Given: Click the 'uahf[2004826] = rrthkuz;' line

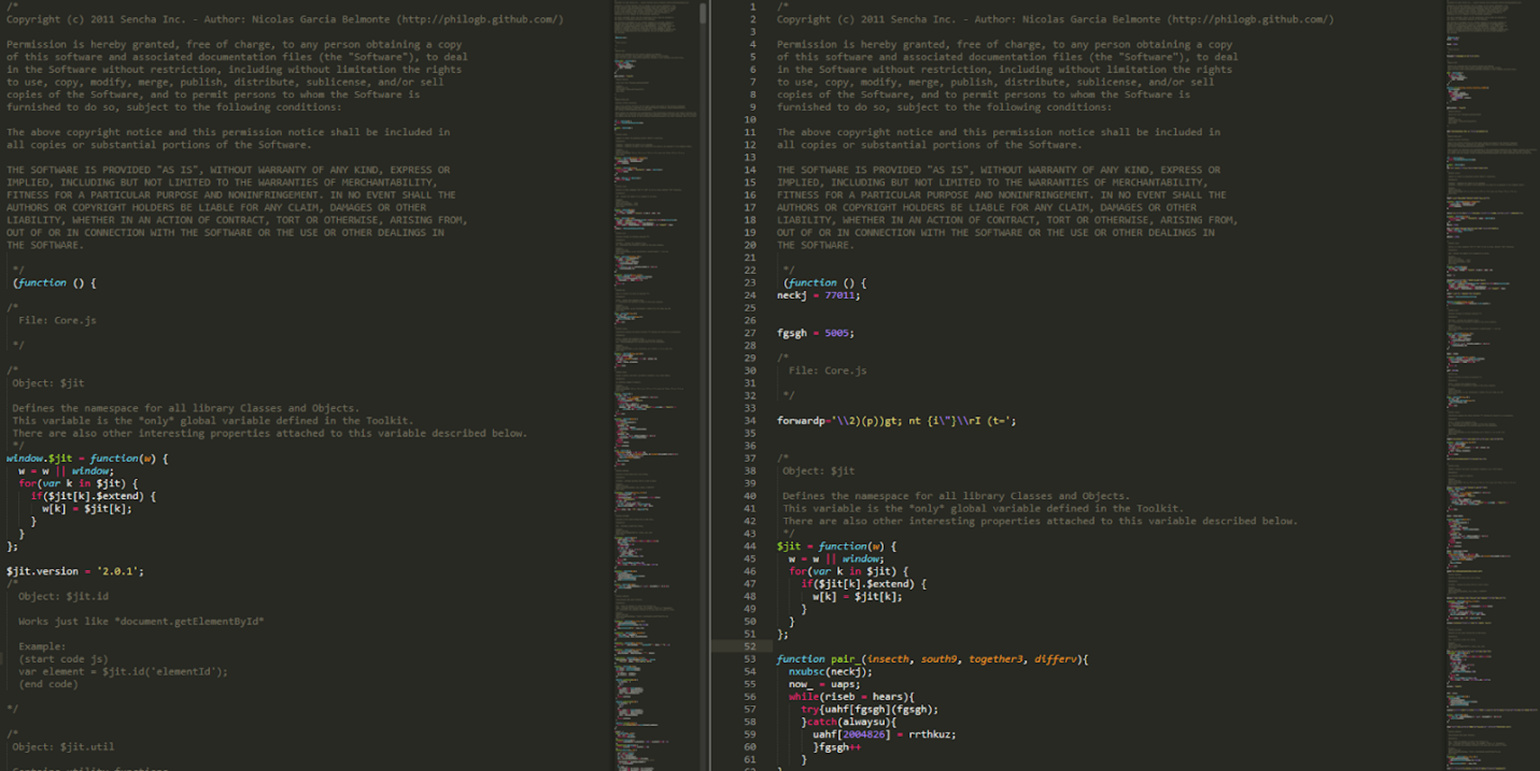Looking at the screenshot, I should coord(884,734).
